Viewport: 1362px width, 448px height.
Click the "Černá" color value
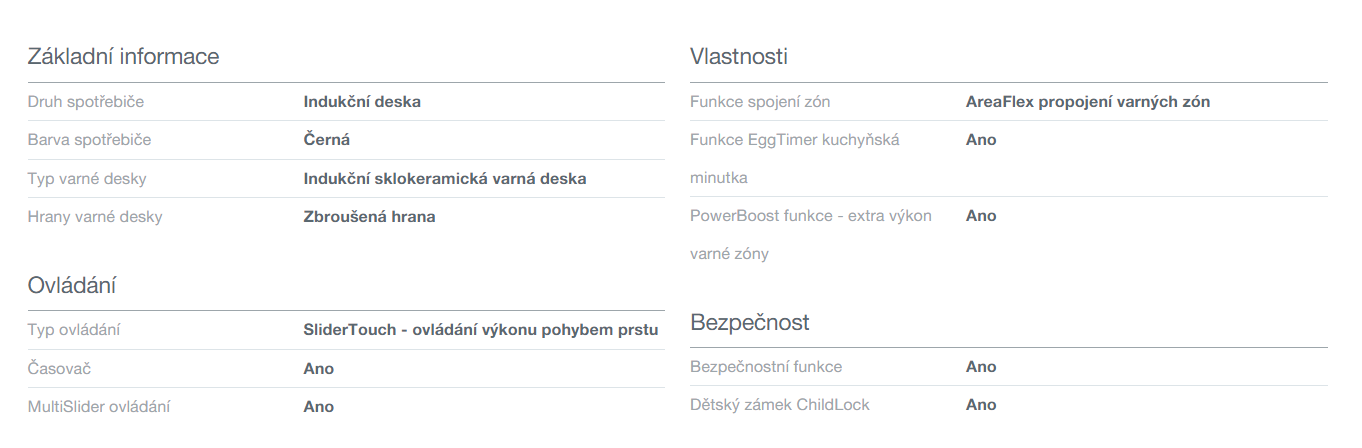327,140
